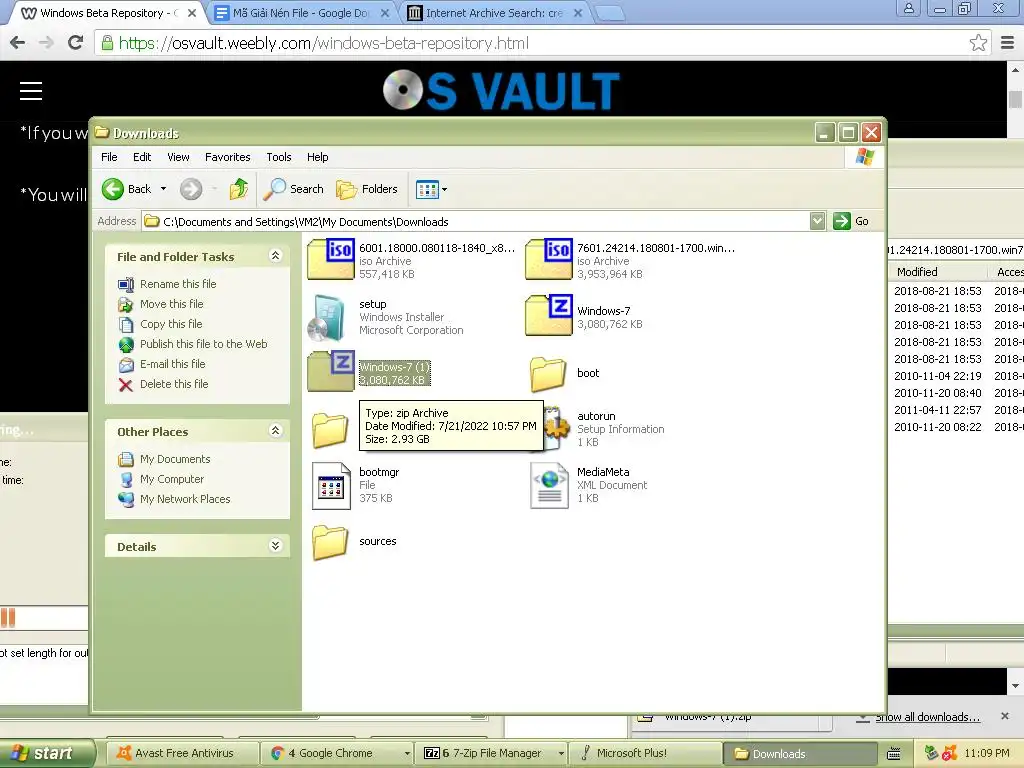1024x768 pixels.
Task: Open 7-Zip File Manager taskbar group
Action: 492,754
